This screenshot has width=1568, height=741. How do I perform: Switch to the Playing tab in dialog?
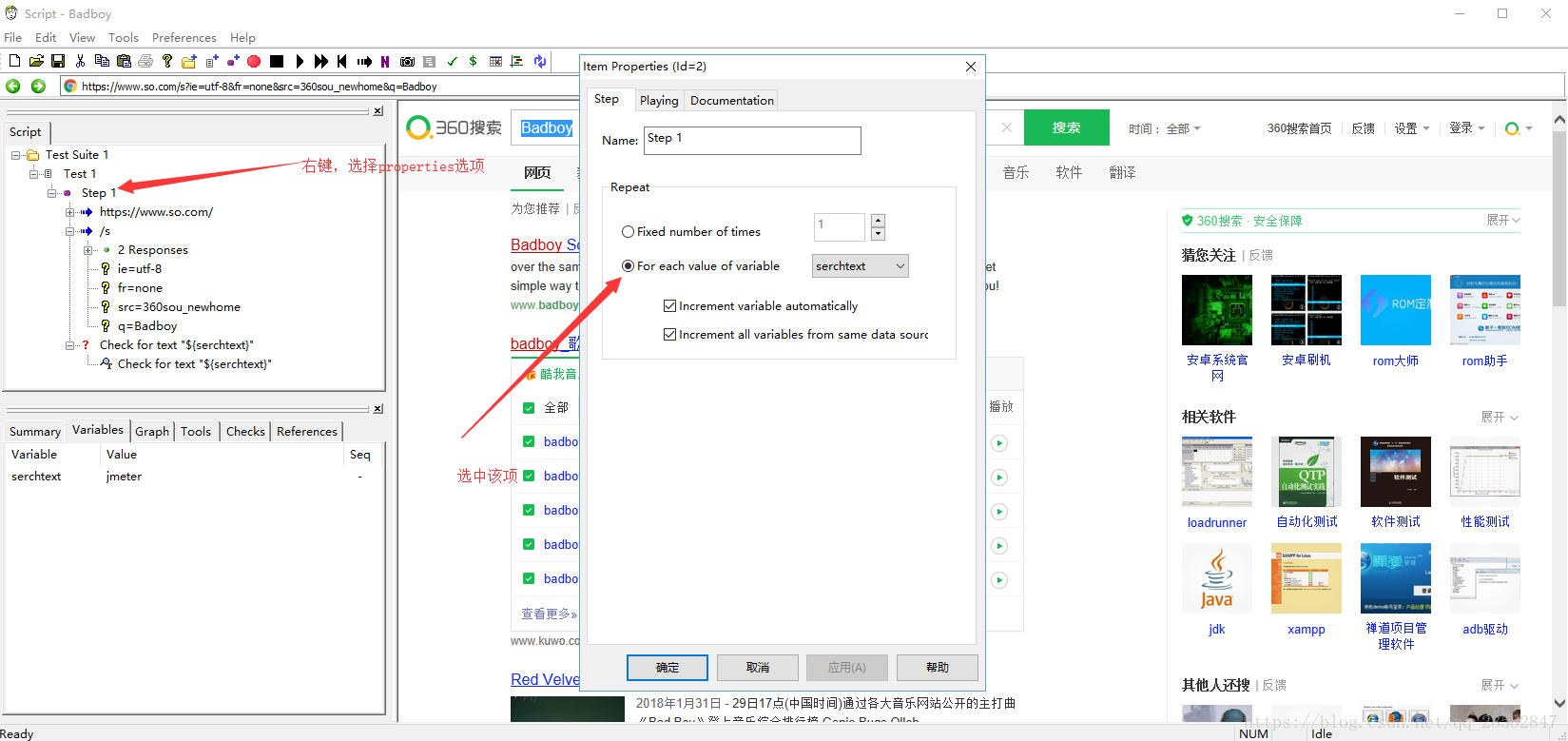[659, 101]
